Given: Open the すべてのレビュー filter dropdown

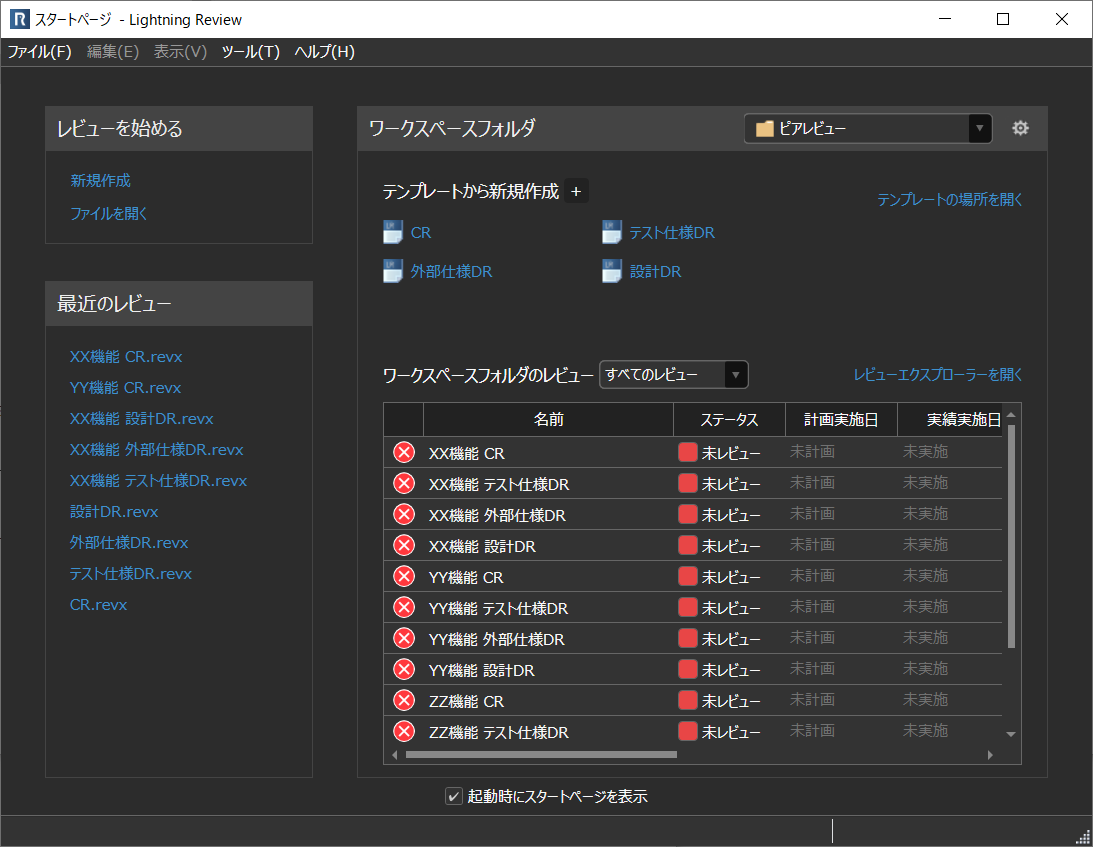Looking at the screenshot, I should tap(673, 374).
